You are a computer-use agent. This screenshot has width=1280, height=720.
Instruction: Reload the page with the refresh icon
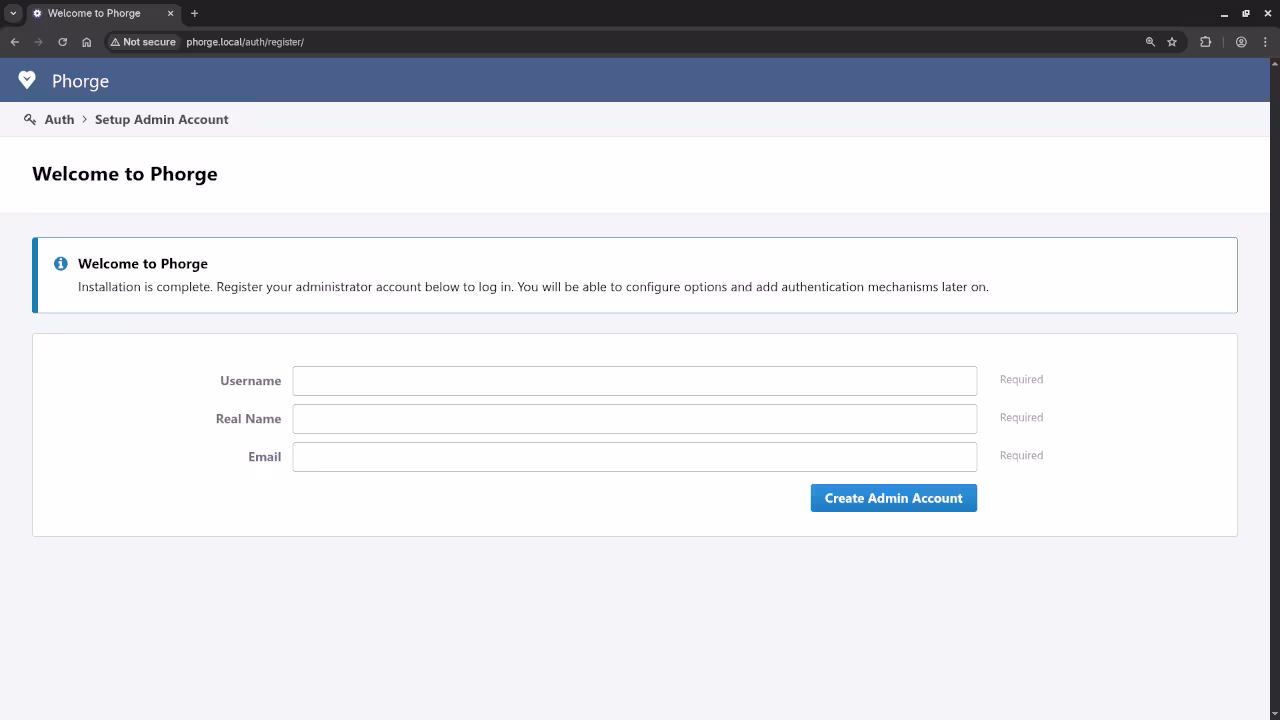pyautogui.click(x=62, y=42)
